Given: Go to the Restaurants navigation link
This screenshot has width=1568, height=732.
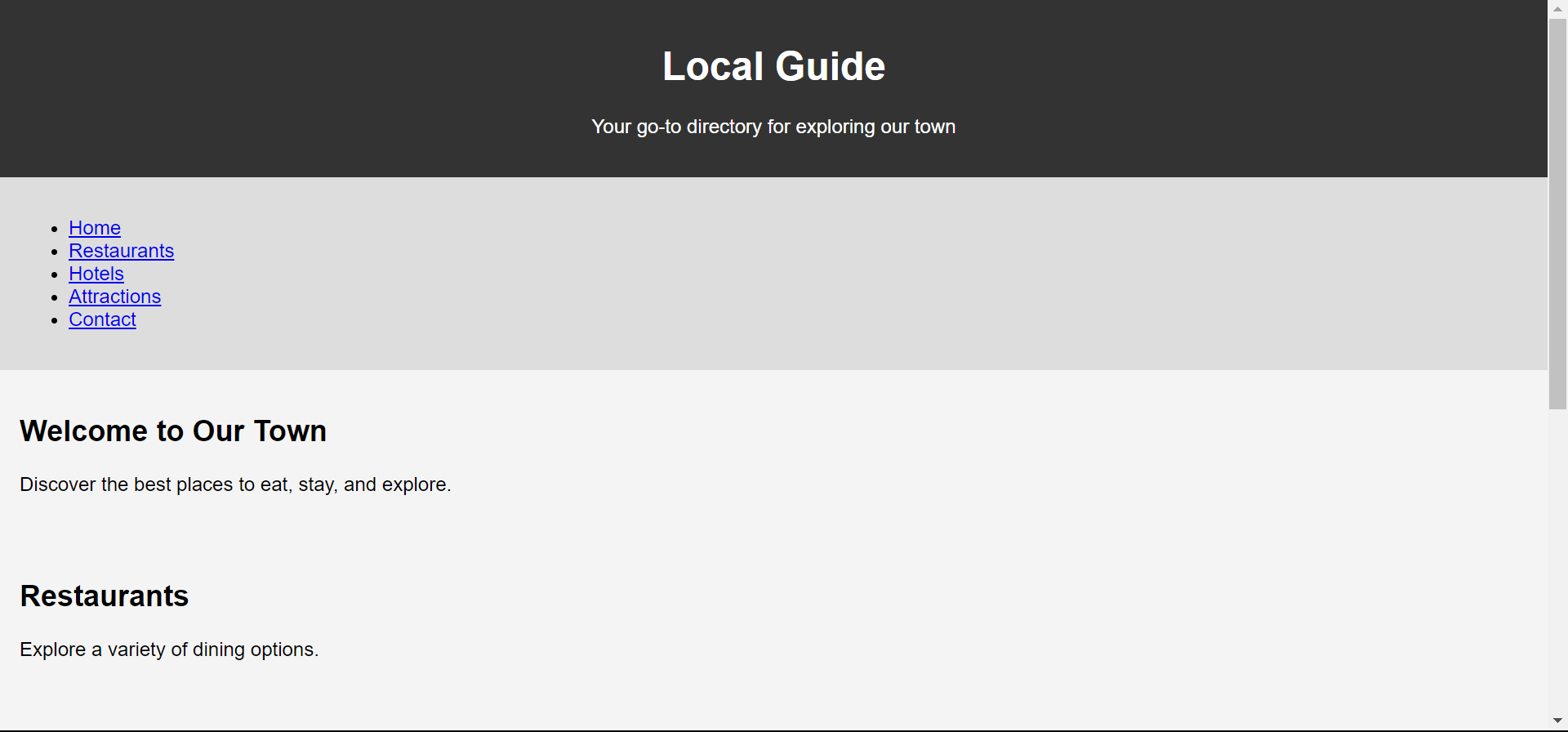Looking at the screenshot, I should [x=121, y=251].
